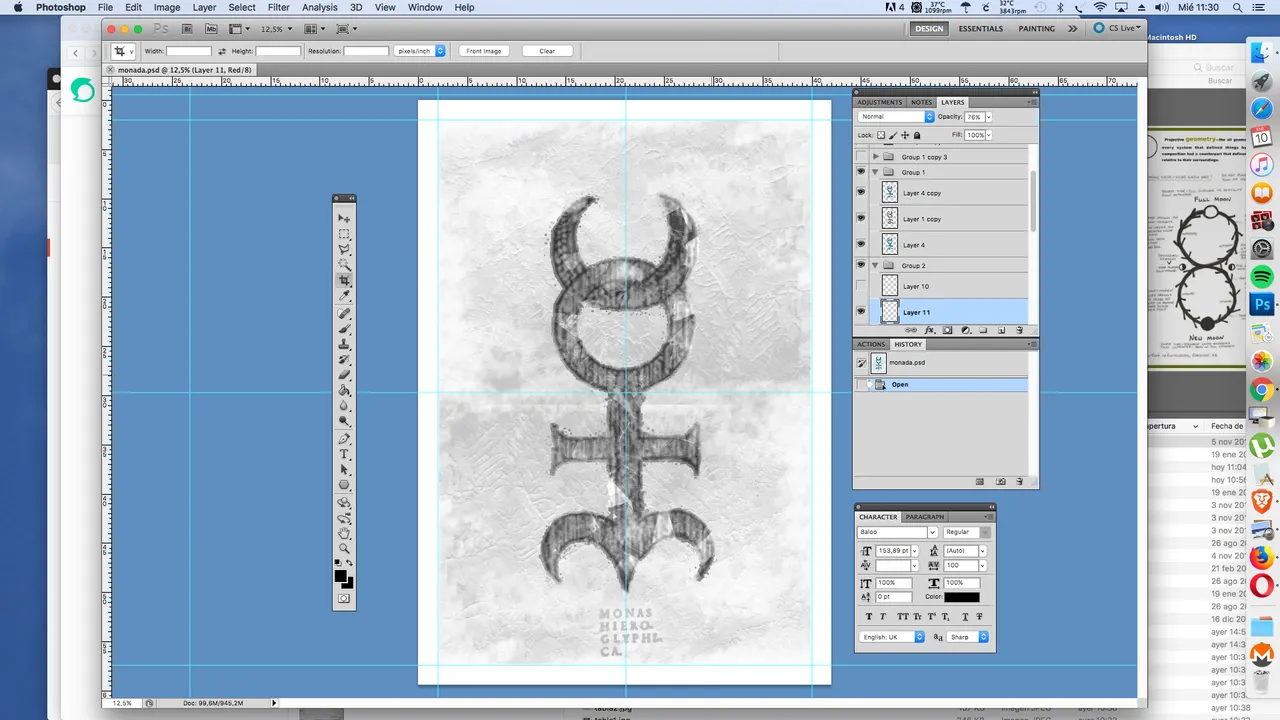
Task: Open the Analysis menu
Action: pos(320,7)
